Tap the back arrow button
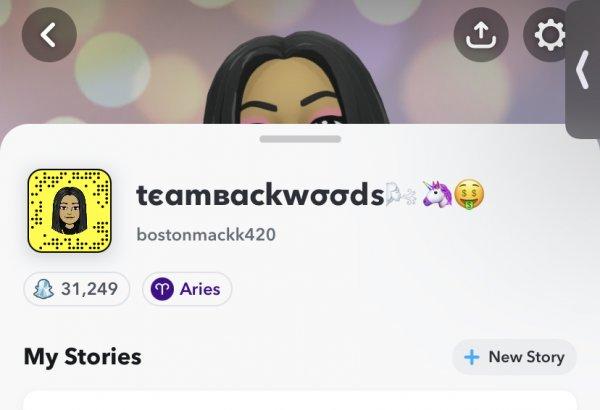Viewport: 600px width, 410px height. [x=49, y=35]
